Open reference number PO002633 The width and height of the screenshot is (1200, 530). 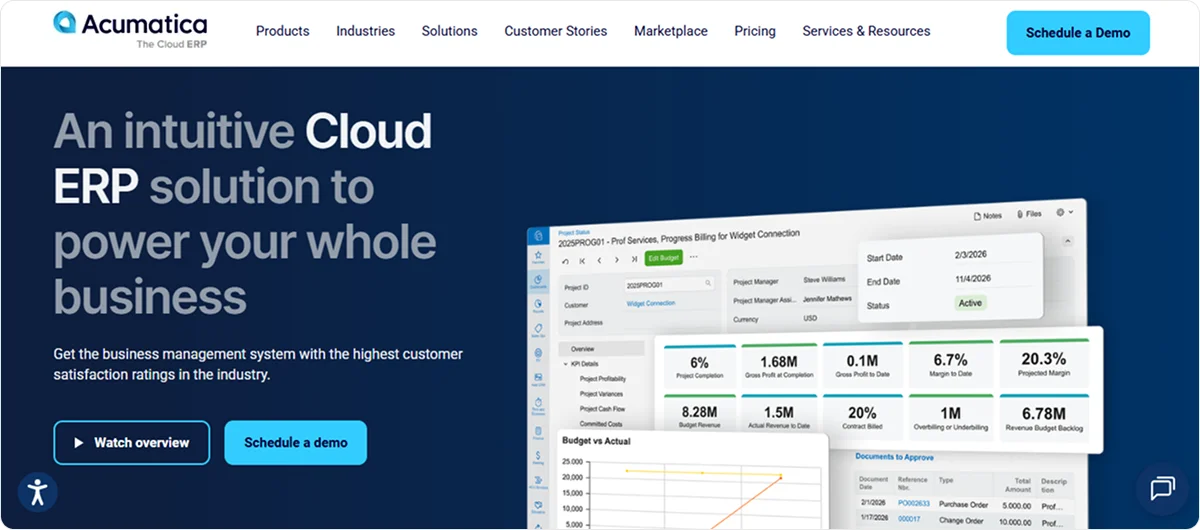tap(914, 503)
